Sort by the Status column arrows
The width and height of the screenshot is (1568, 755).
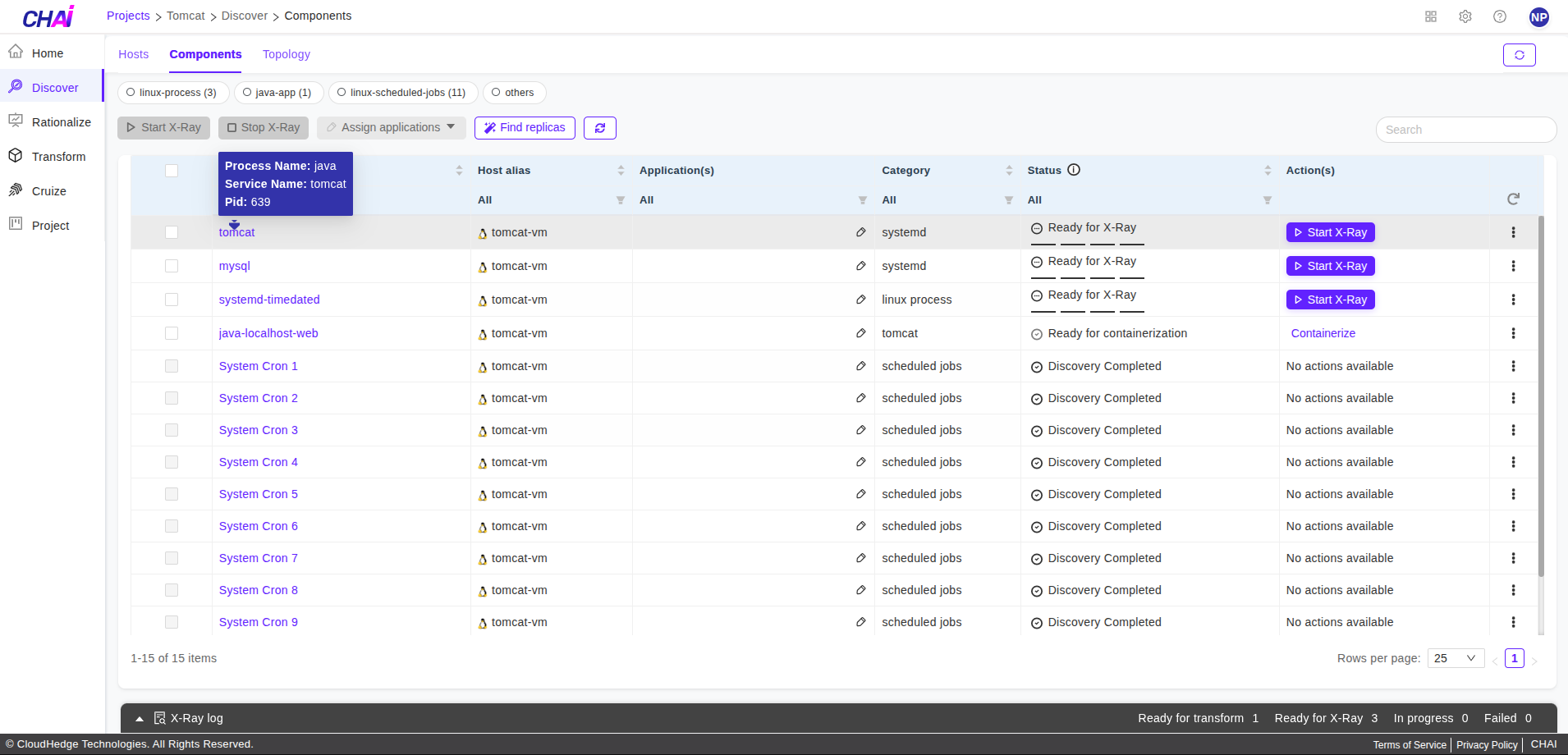[1268, 171]
